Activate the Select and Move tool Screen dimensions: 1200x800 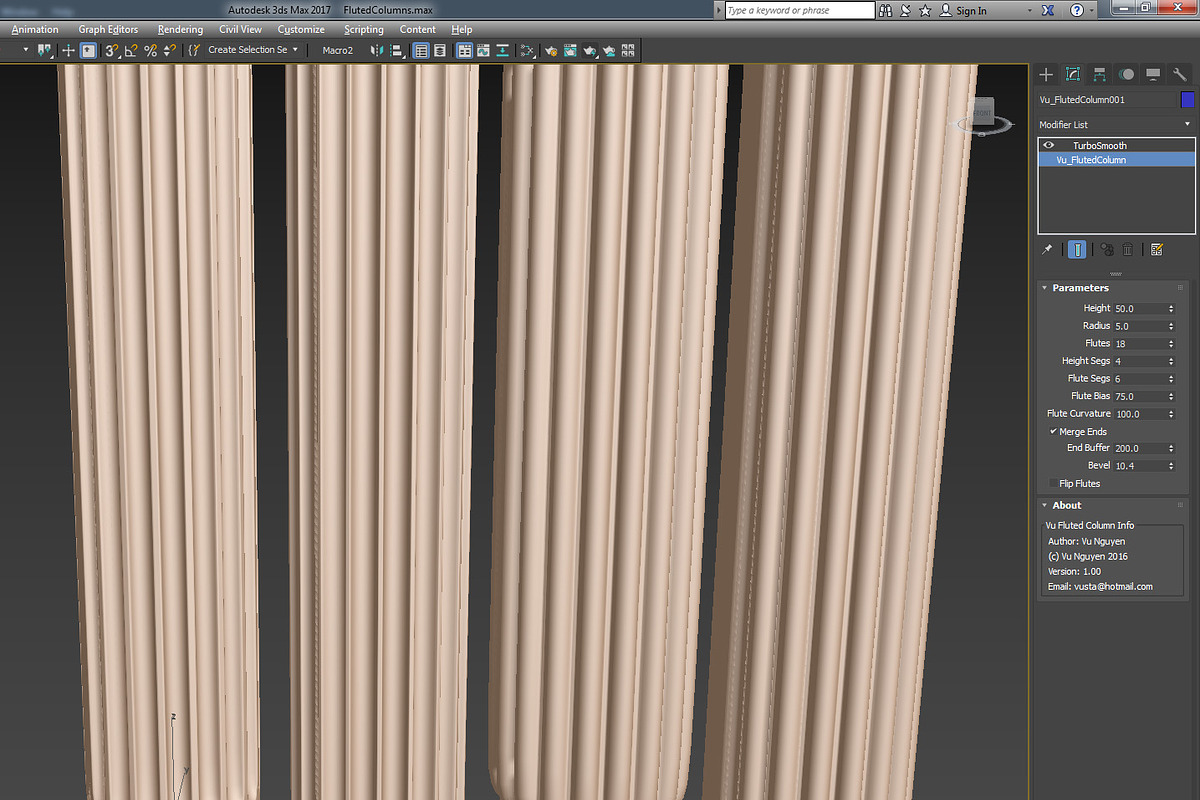point(67,50)
